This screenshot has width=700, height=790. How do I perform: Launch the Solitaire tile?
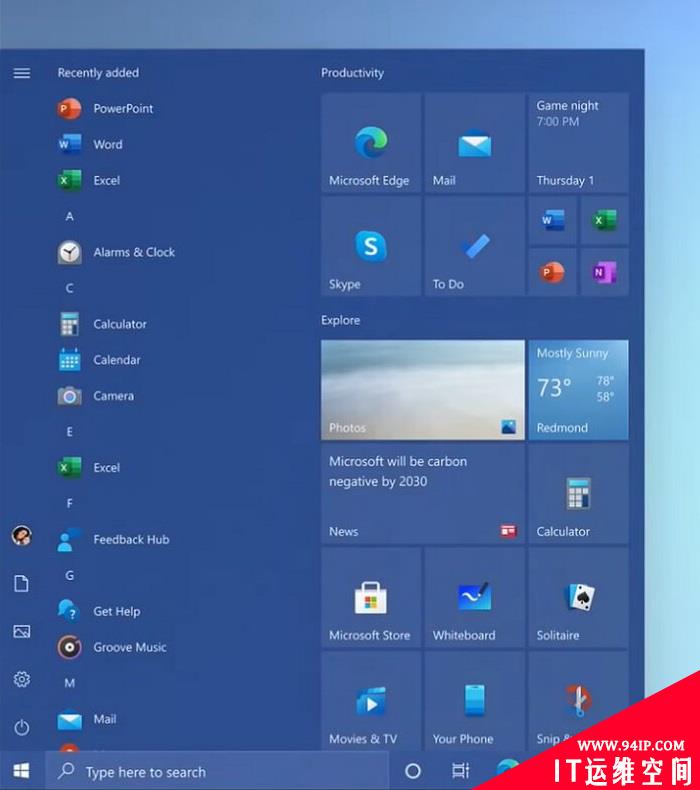578,598
